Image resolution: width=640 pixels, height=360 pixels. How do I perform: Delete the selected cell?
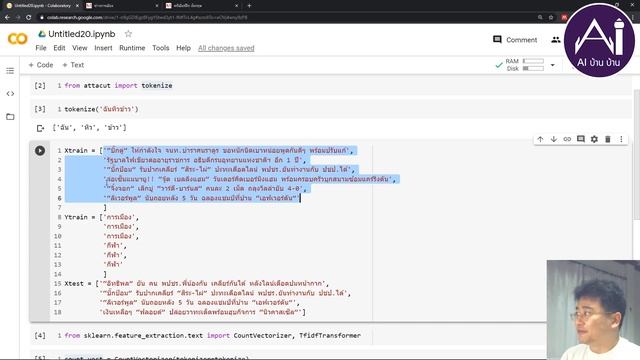[608, 139]
